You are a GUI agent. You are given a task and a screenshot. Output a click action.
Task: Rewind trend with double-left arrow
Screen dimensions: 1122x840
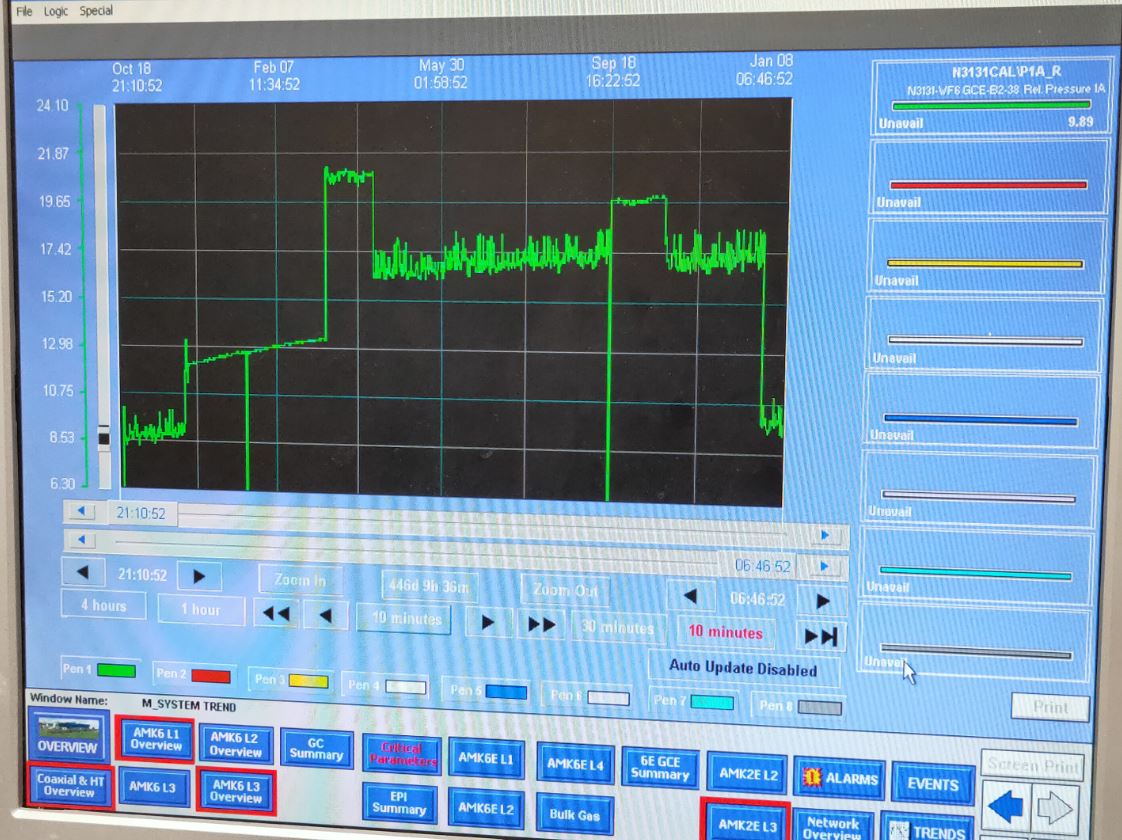coord(276,614)
